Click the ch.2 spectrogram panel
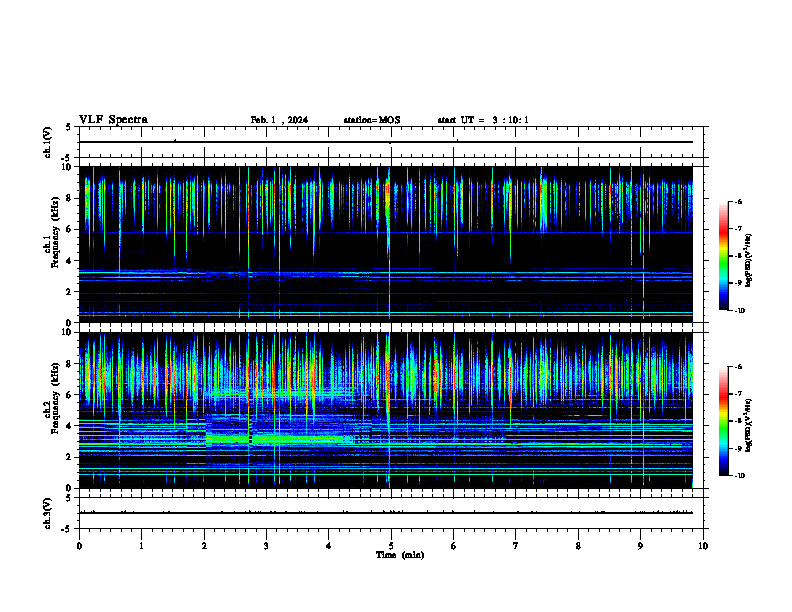 tap(386, 410)
